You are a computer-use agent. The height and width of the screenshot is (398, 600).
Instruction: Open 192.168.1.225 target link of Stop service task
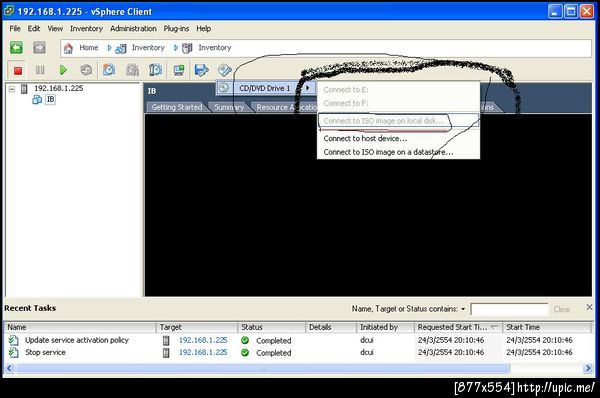203,352
